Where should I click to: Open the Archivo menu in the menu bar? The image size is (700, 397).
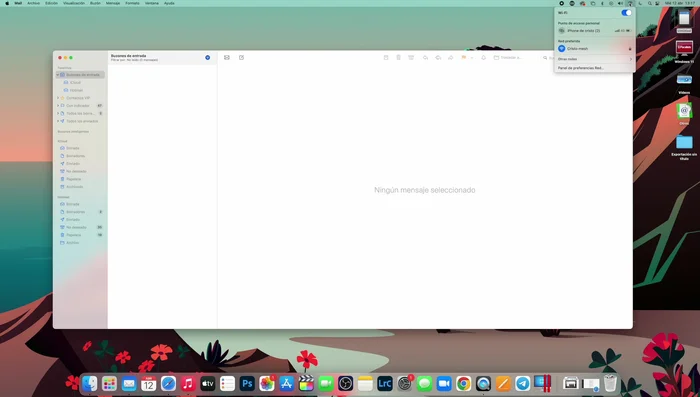[33, 3]
